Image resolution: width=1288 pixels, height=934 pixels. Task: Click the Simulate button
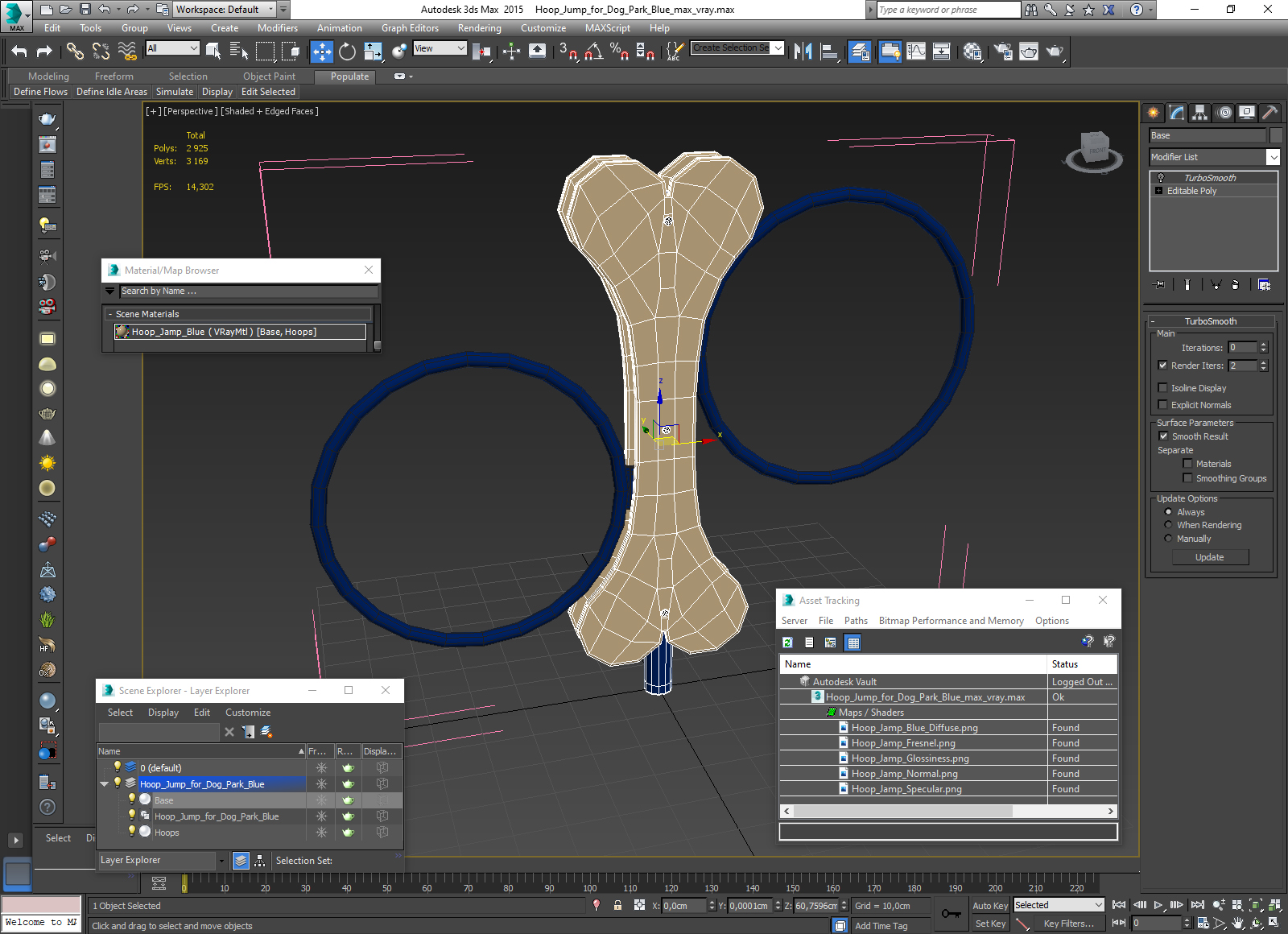point(175,92)
